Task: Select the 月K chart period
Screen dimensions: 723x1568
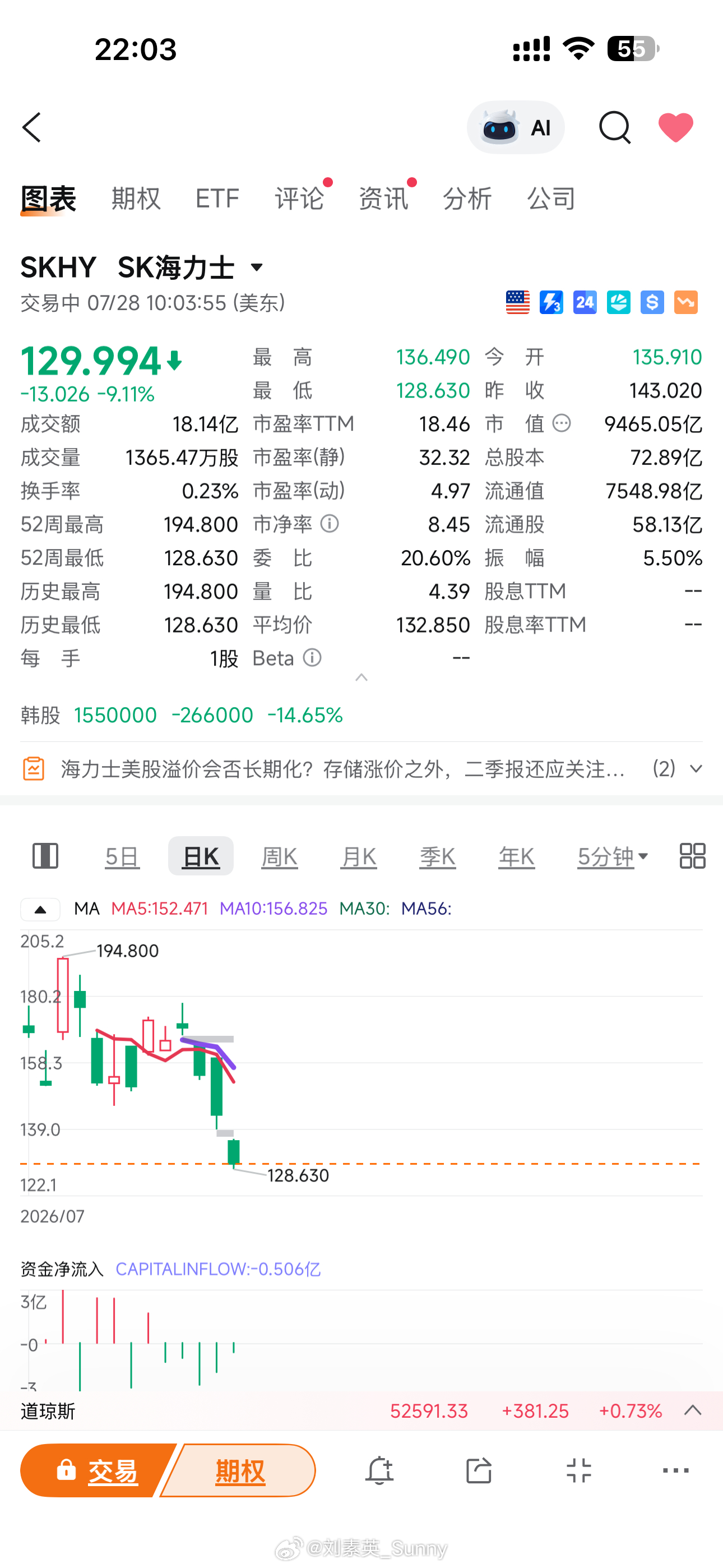Action: point(359,856)
